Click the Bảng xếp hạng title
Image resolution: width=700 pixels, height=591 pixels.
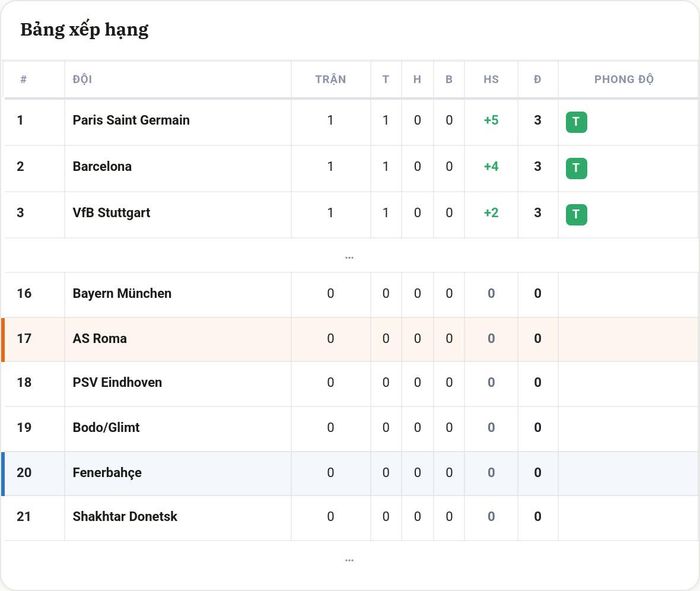pos(84,30)
